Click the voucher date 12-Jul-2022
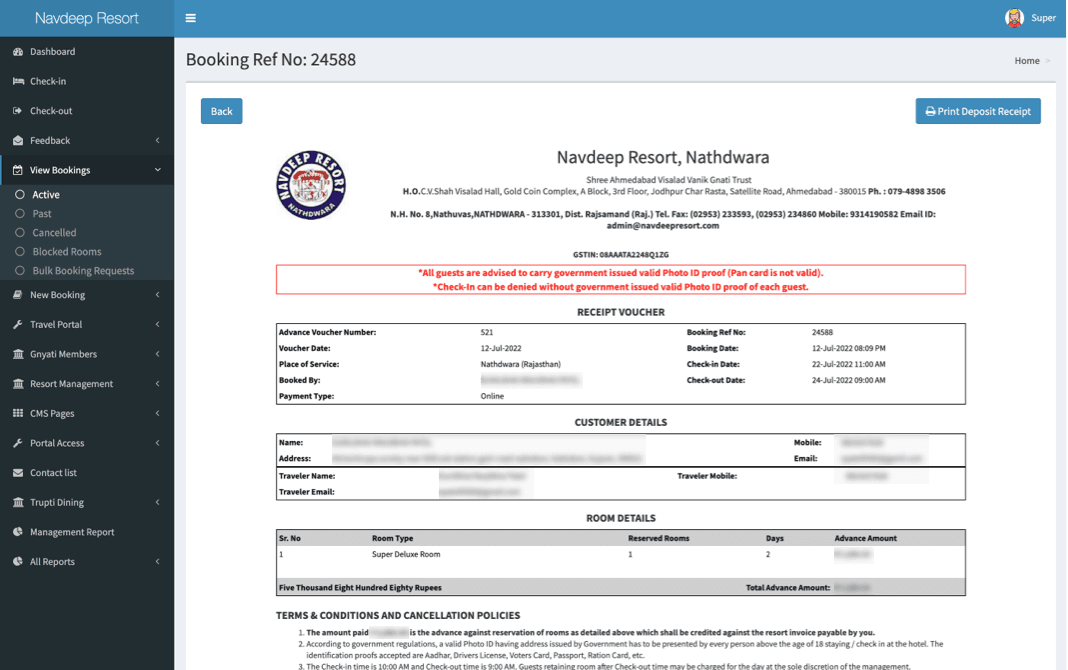Image resolution: width=1068 pixels, height=670 pixels. coord(501,348)
